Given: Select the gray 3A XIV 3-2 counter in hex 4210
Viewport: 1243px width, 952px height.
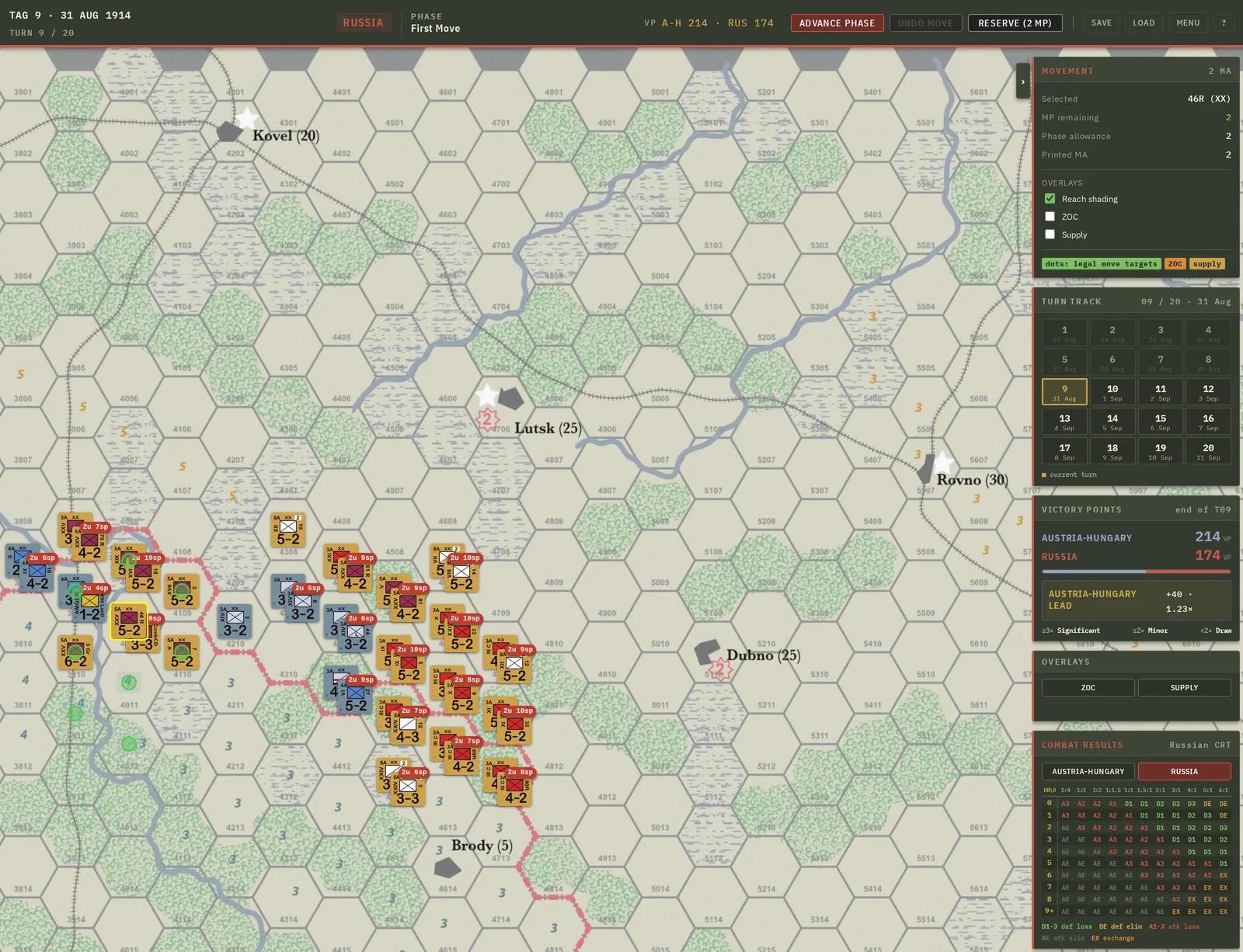Looking at the screenshot, I should click(x=235, y=622).
